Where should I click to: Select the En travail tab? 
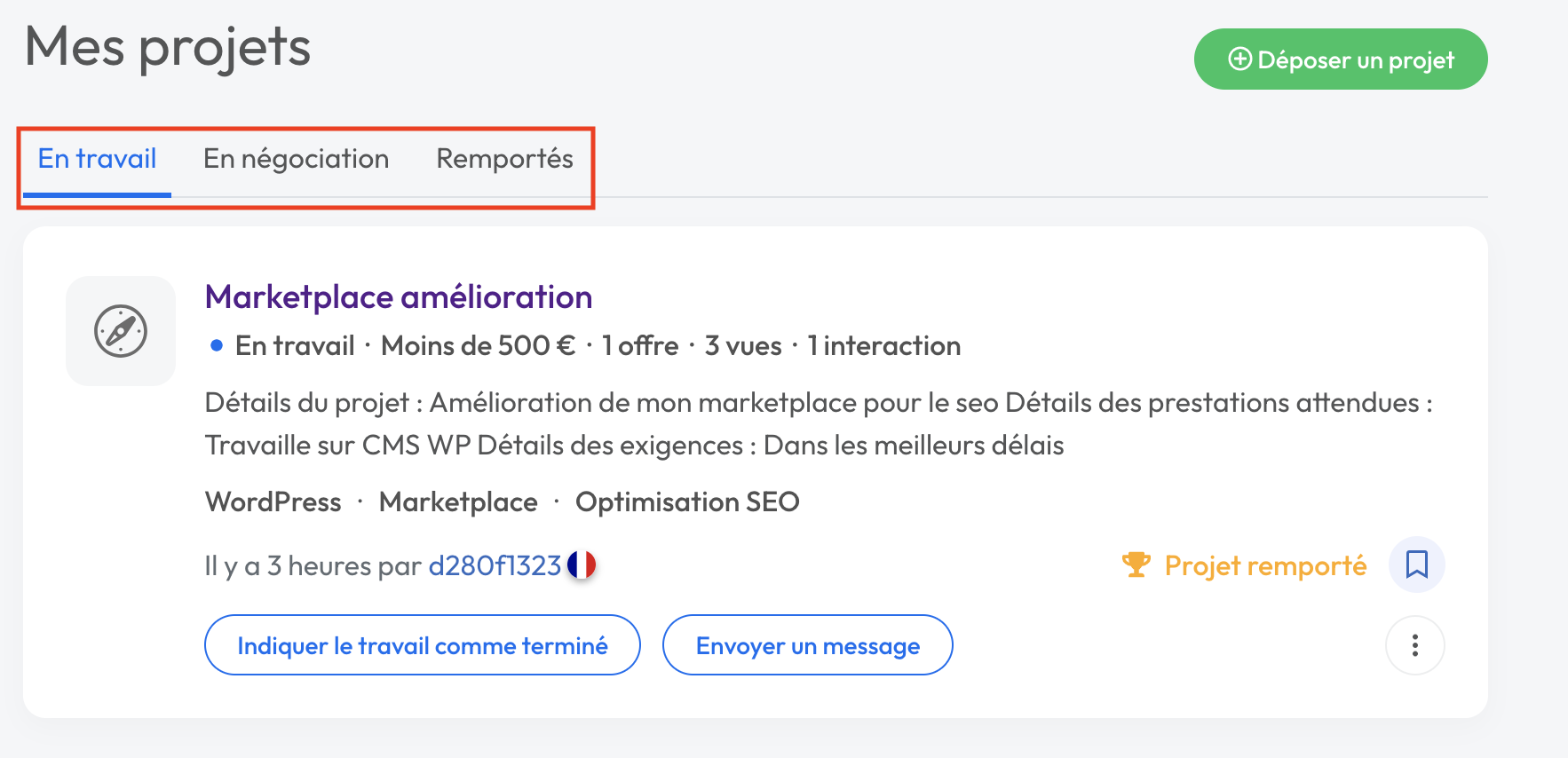(x=97, y=159)
